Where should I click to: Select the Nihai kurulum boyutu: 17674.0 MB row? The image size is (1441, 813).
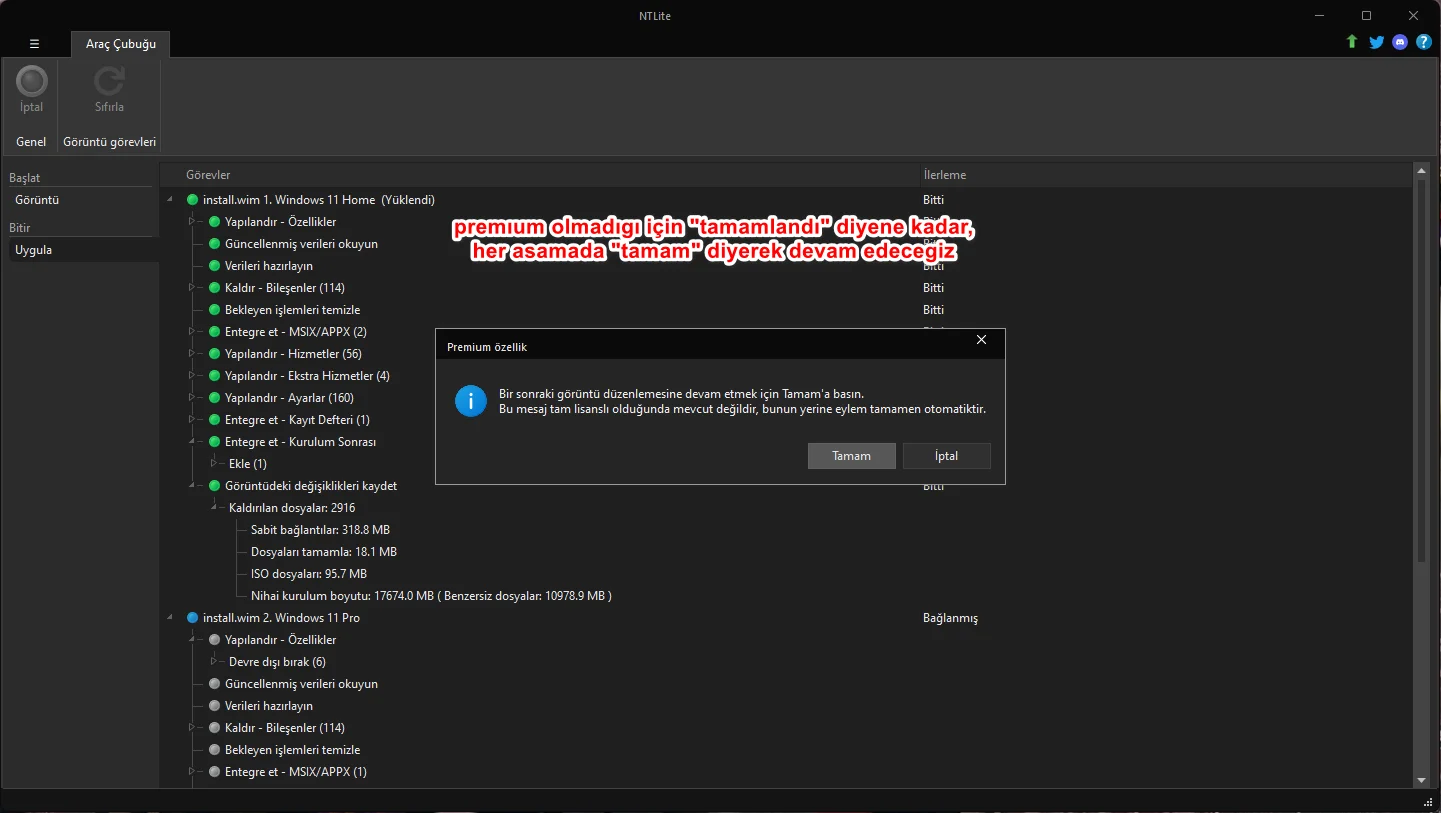[x=431, y=596]
